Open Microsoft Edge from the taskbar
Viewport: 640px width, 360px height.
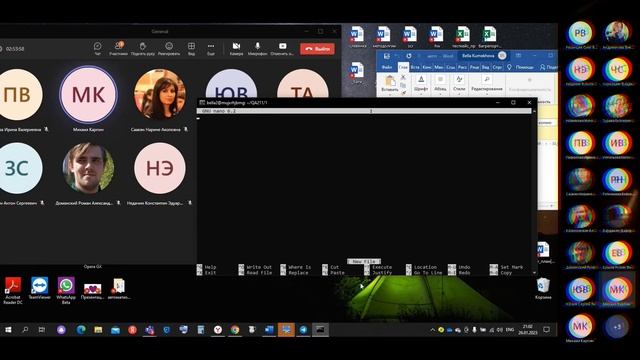coord(81,329)
